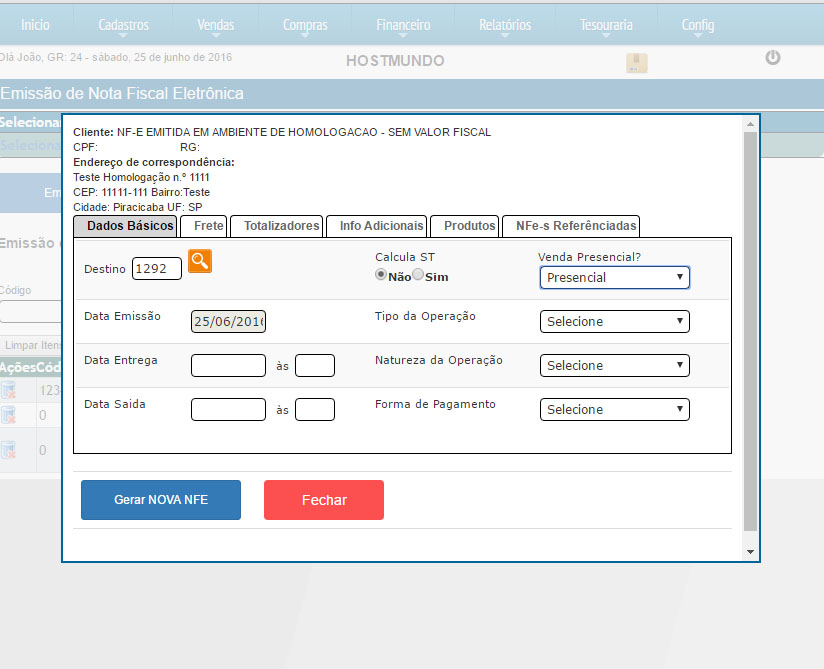Click the power logout icon

(x=772, y=58)
